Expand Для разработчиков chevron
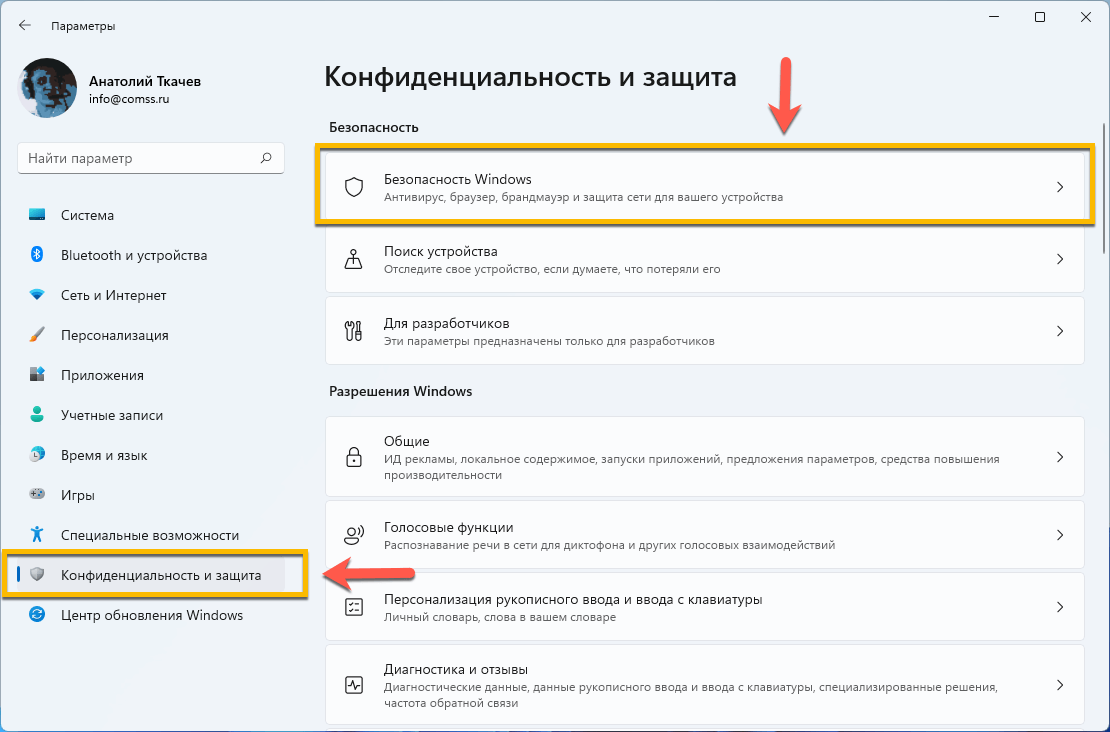Viewport: 1110px width, 732px height. (1060, 331)
